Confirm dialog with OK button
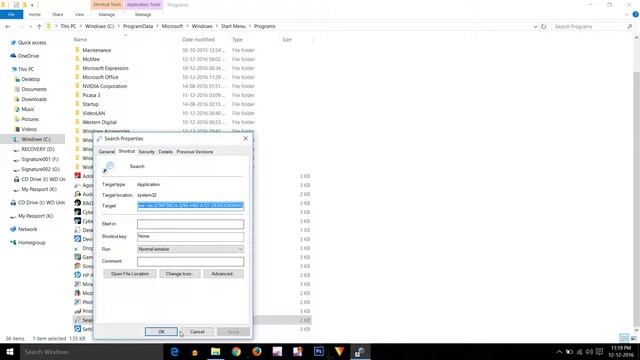The image size is (640, 360). (x=161, y=332)
